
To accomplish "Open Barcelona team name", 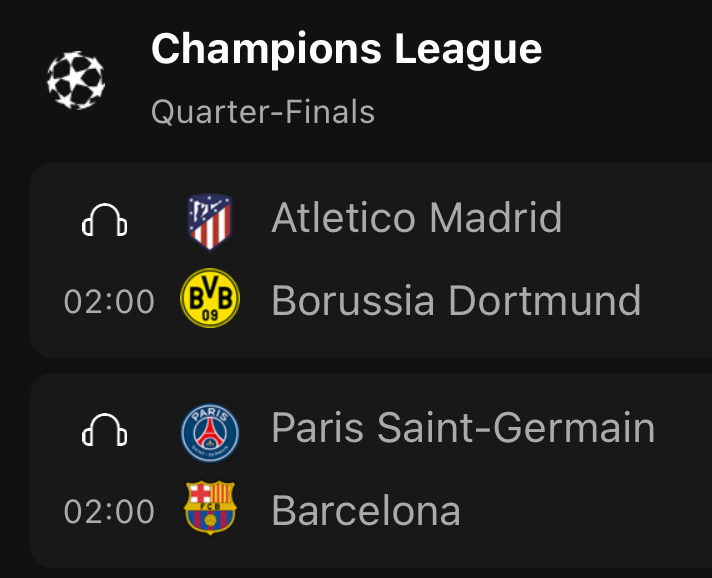I will tap(366, 511).
